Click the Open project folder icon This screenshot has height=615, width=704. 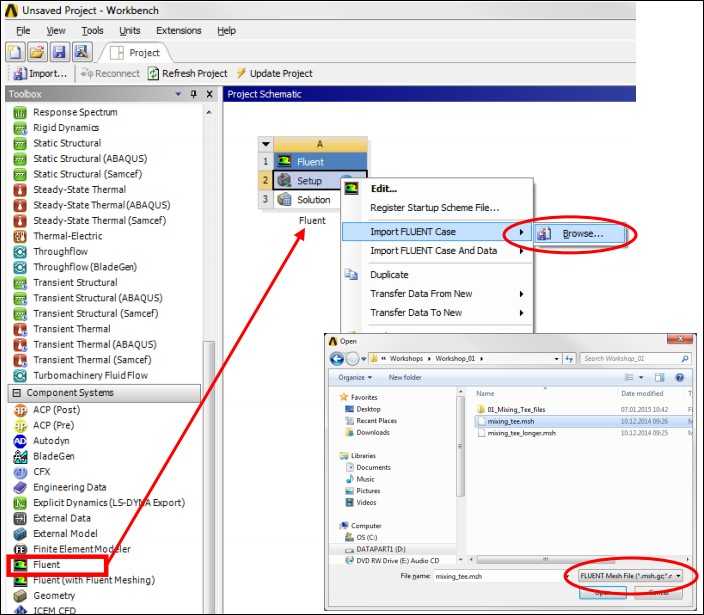tap(37, 52)
